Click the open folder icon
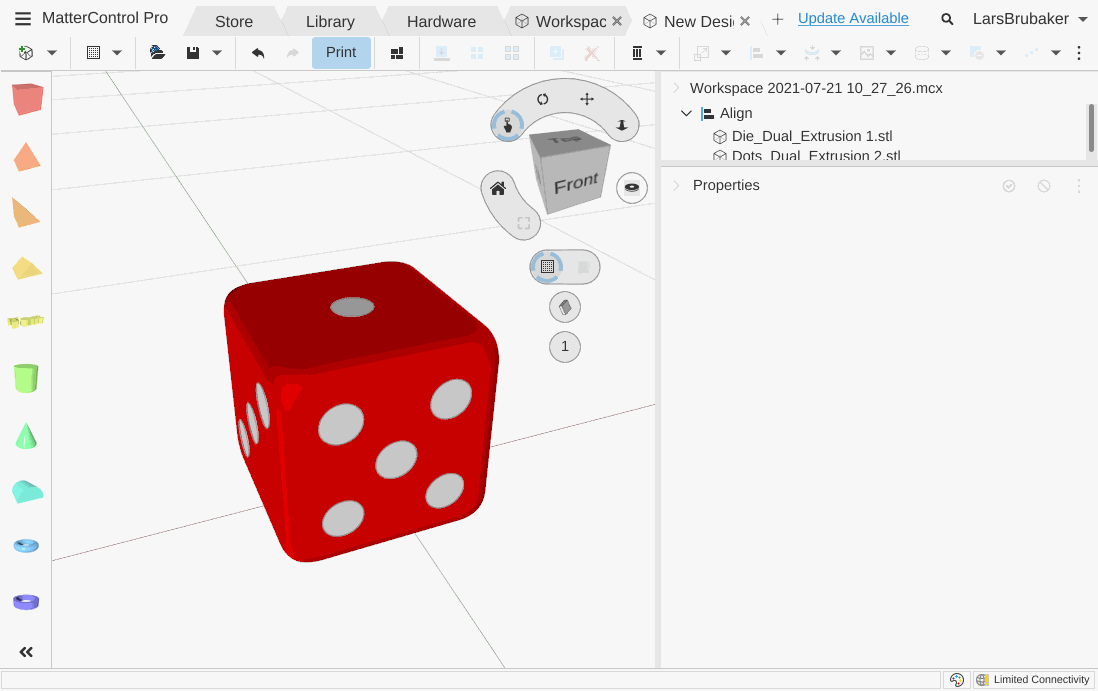The image size is (1098, 691). click(157, 53)
